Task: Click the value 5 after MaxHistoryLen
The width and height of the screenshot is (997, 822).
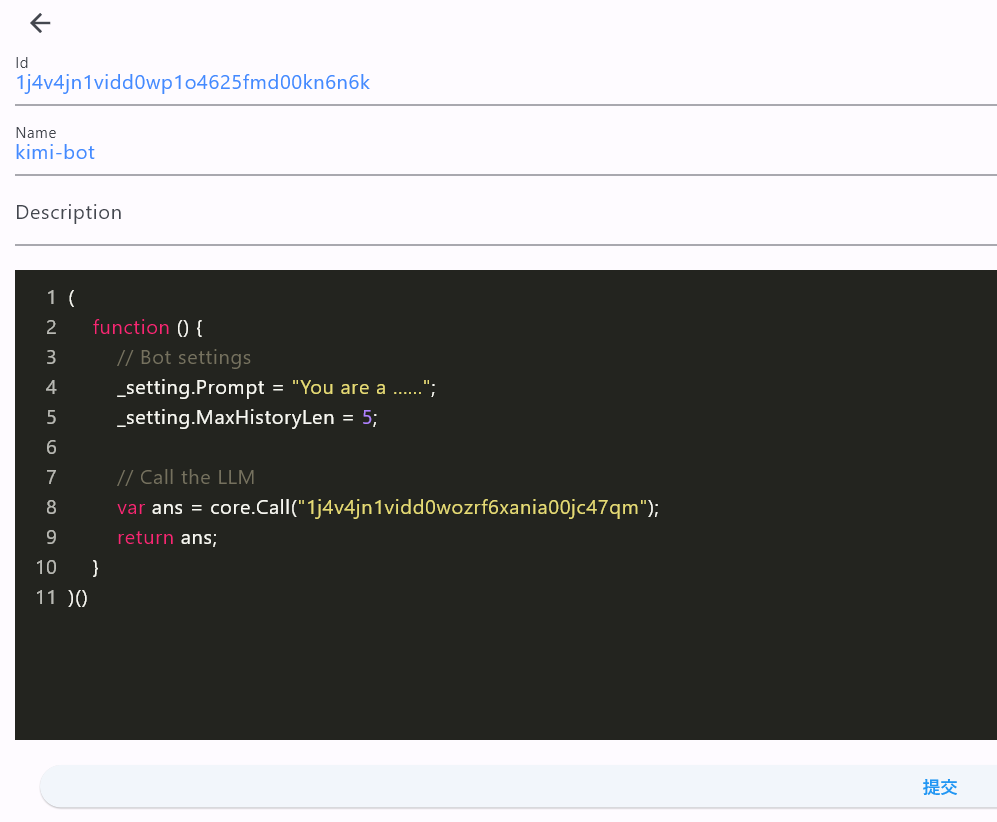Action: pos(367,418)
